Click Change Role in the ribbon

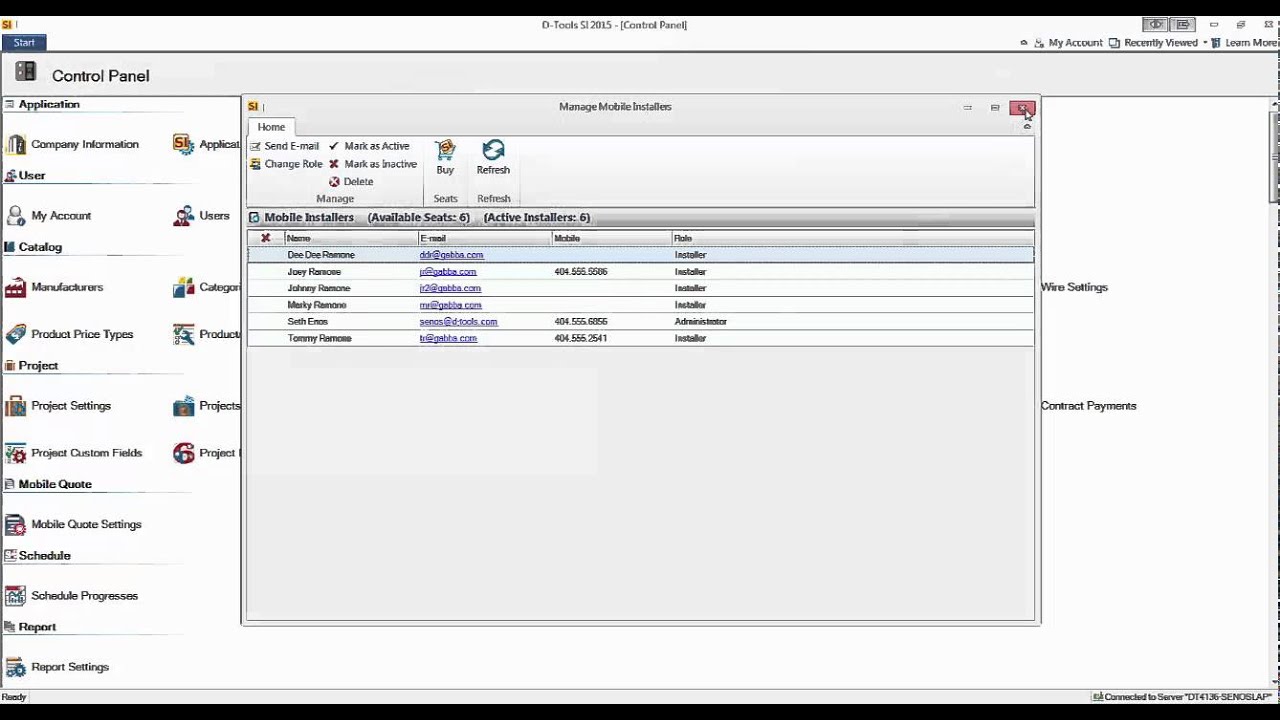[x=286, y=164]
